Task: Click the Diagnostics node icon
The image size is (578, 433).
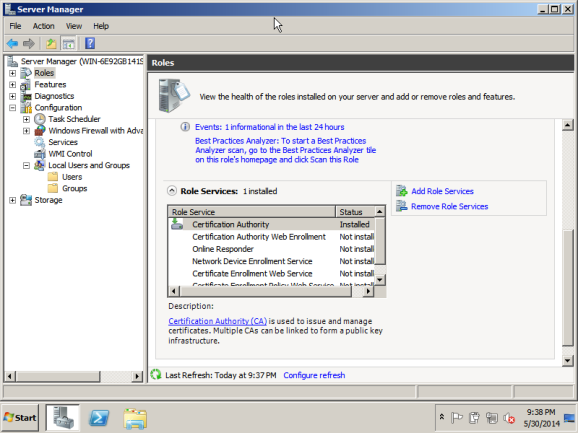Action: (27, 96)
